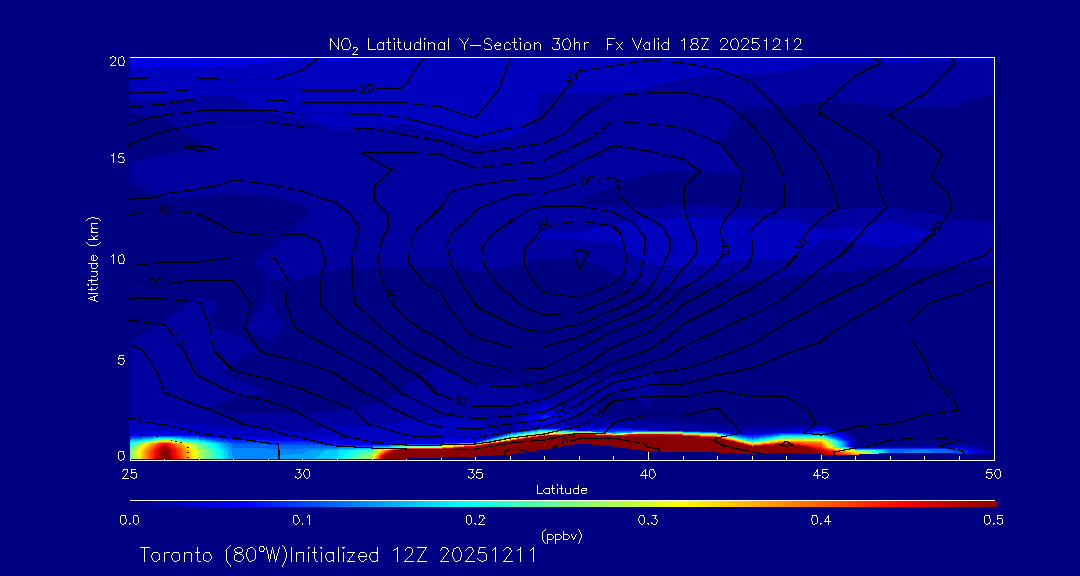Select the 0.0 label on the colorbar
The width and height of the screenshot is (1080, 576).
tap(130, 520)
